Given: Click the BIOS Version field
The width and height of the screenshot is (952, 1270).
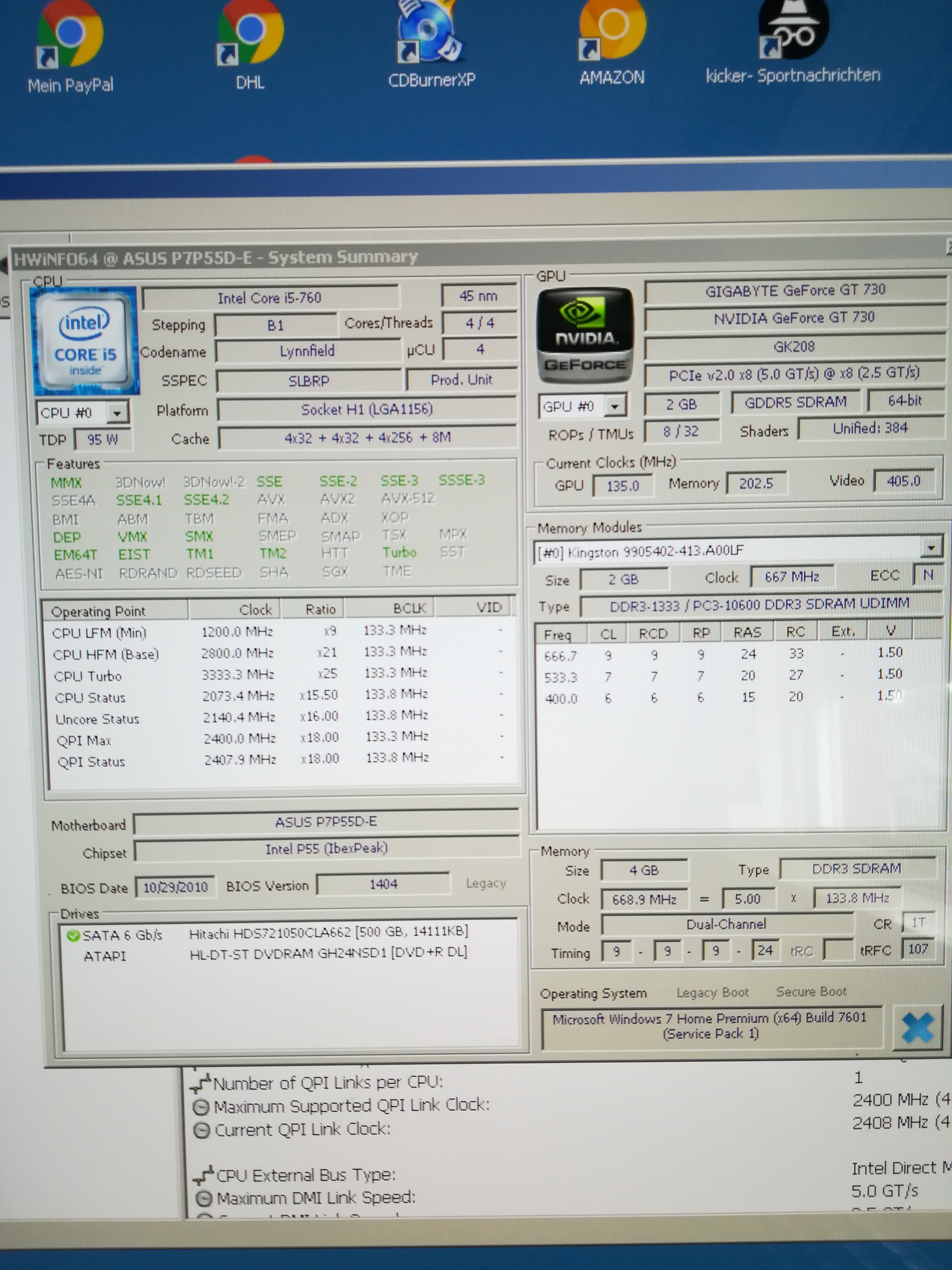Looking at the screenshot, I should [x=383, y=884].
